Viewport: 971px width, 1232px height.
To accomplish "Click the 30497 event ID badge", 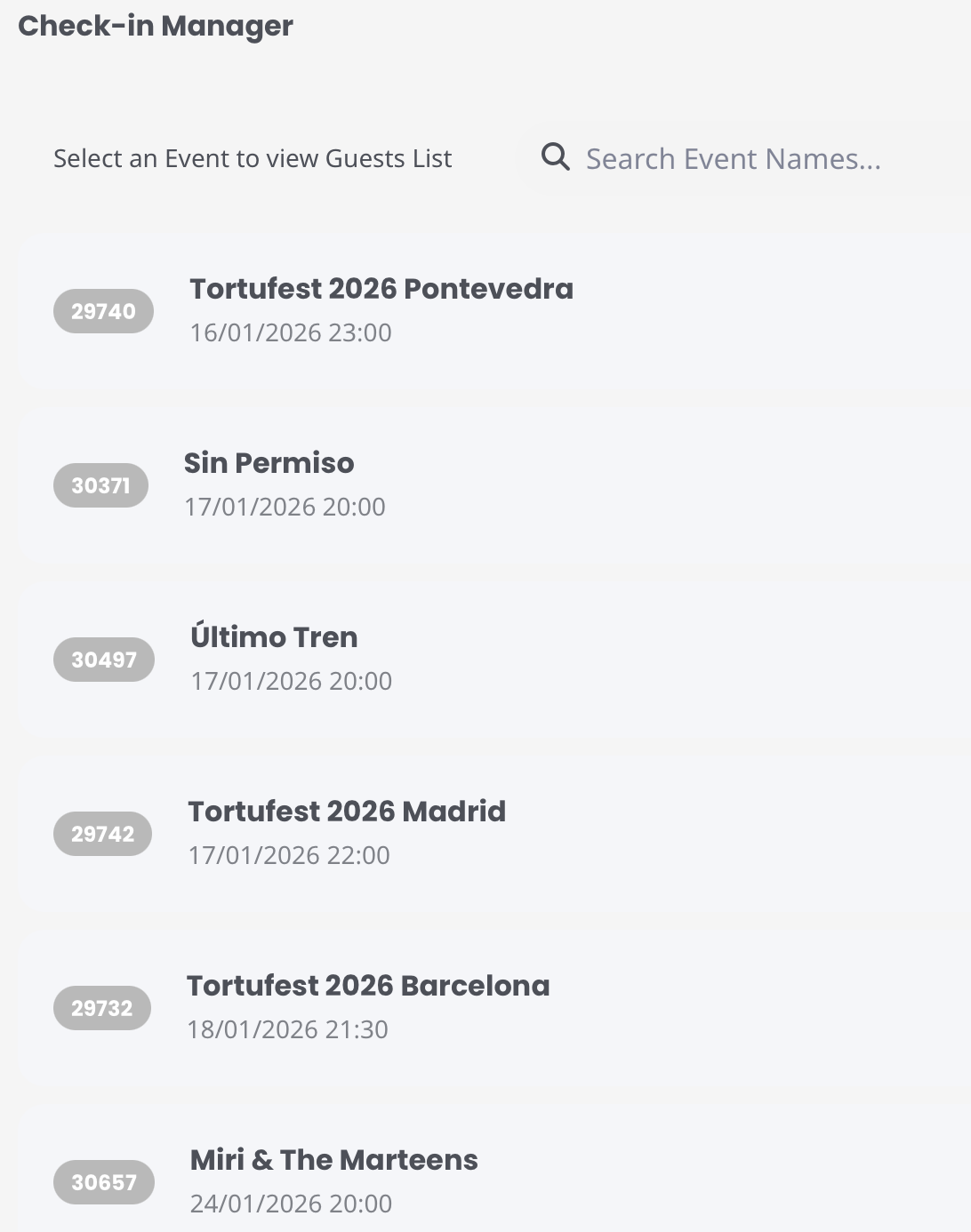I will click(x=103, y=660).
